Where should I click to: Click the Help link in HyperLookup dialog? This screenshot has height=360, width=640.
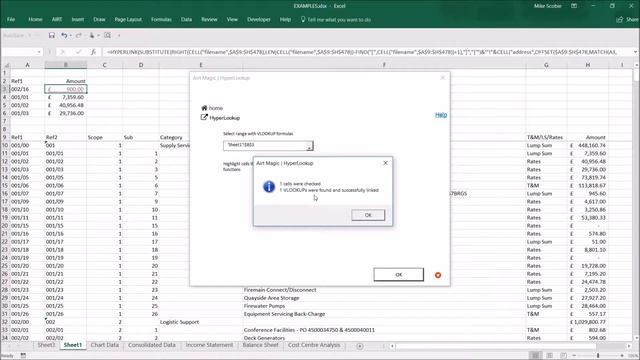441,115
